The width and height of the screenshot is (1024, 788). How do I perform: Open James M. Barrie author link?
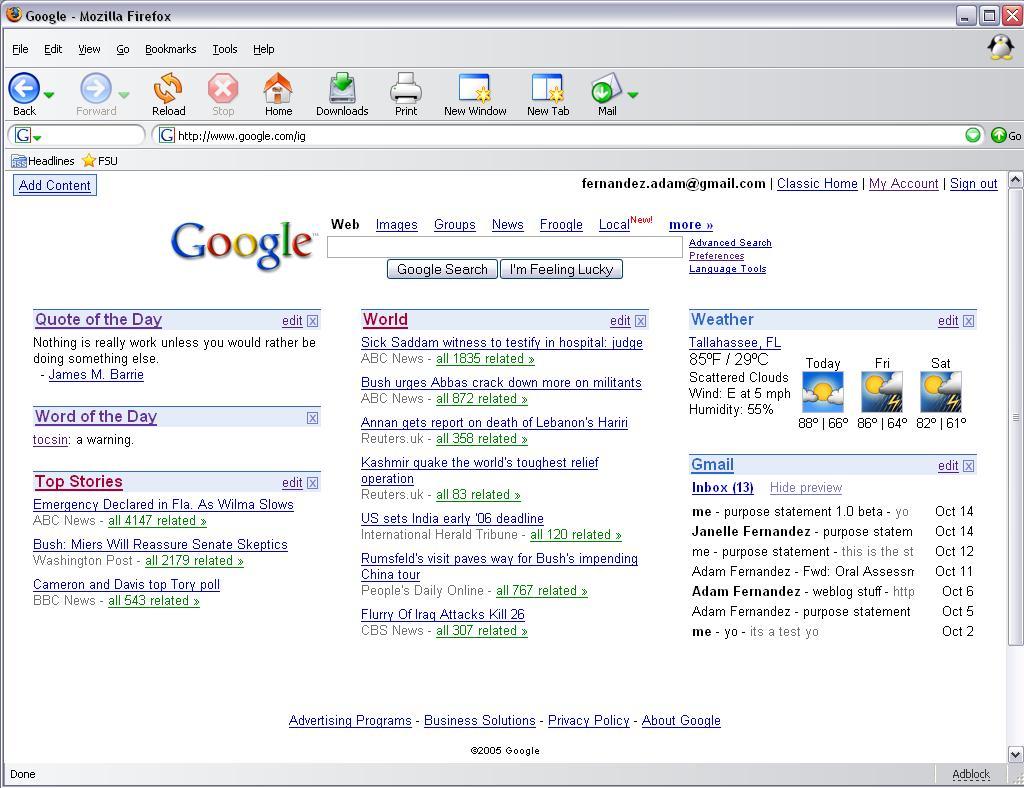(96, 375)
